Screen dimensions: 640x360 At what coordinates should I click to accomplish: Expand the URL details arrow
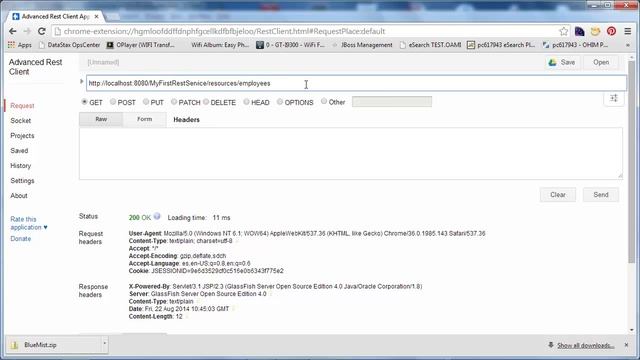tap(82, 82)
